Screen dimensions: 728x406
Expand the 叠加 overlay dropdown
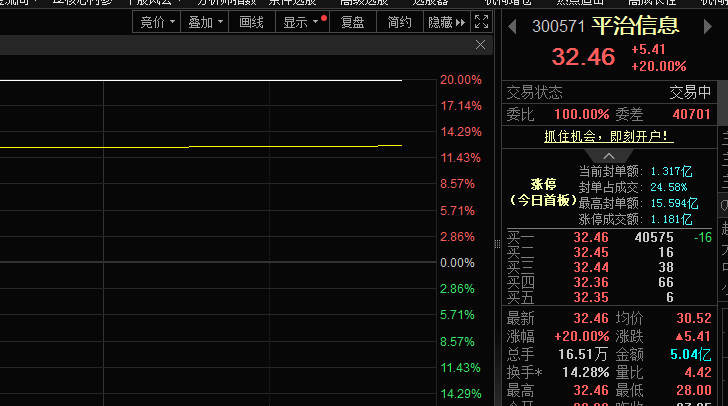pyautogui.click(x=205, y=22)
